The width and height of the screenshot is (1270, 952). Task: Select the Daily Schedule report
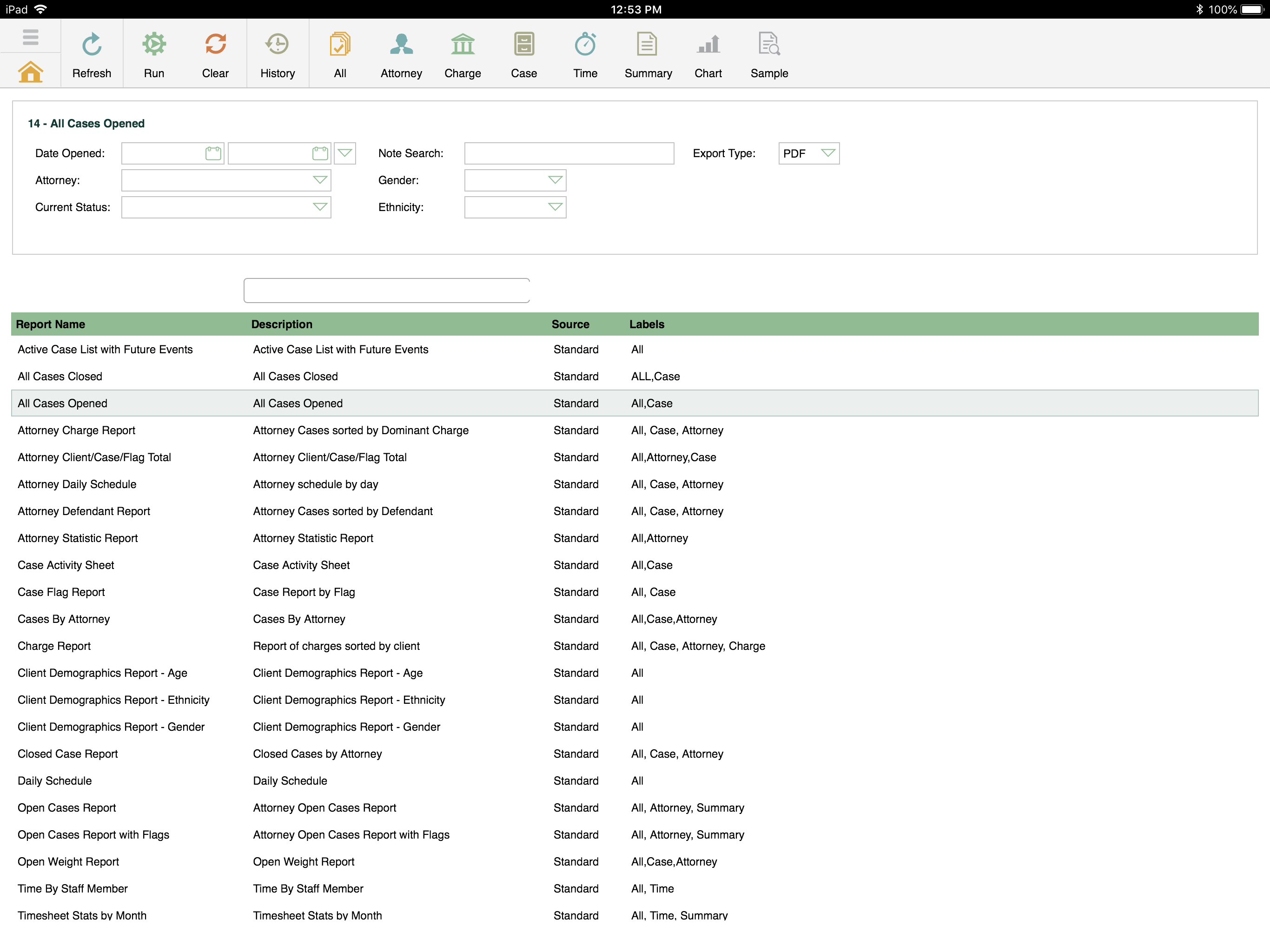click(x=635, y=781)
